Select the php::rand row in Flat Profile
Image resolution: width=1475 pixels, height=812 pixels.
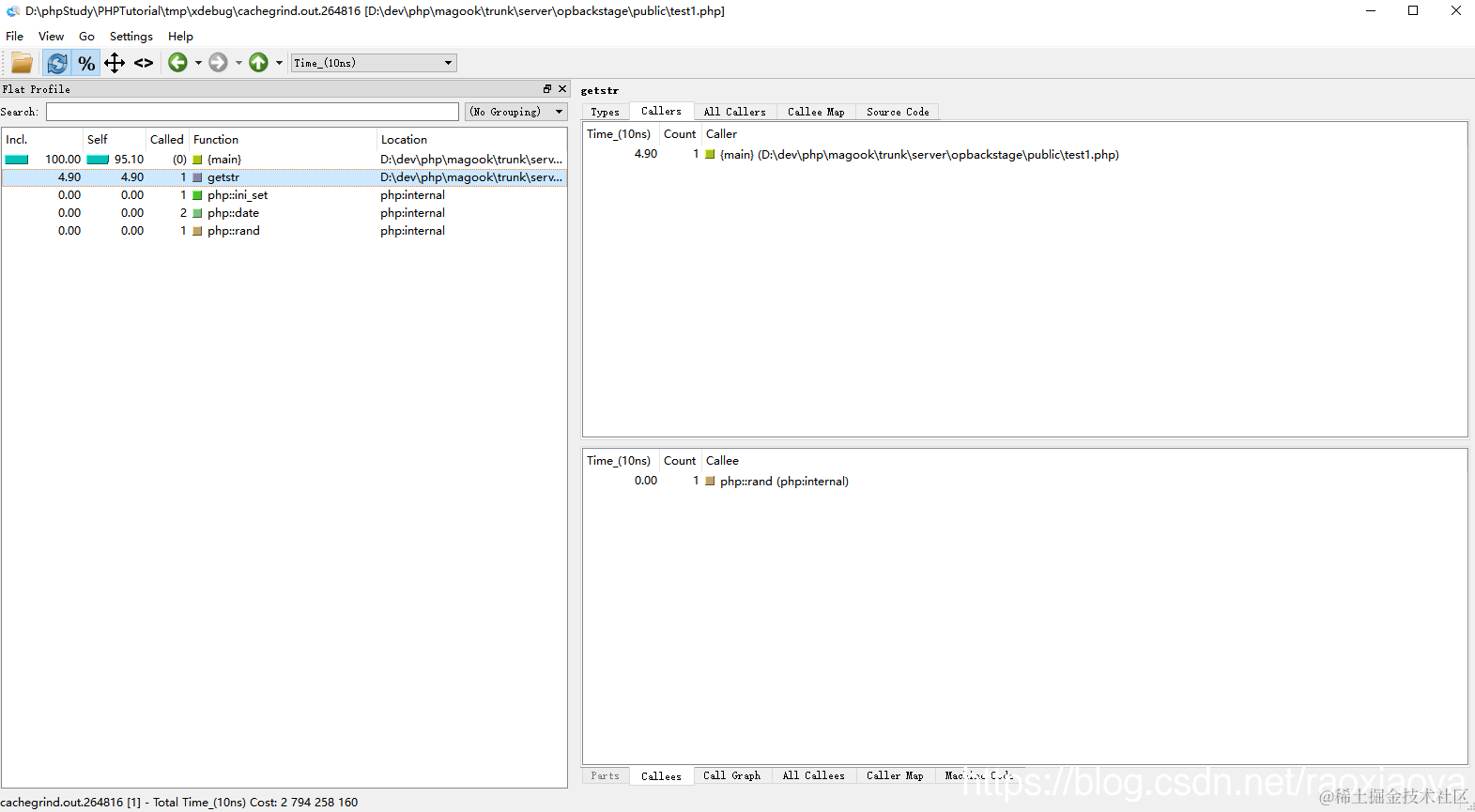click(284, 231)
